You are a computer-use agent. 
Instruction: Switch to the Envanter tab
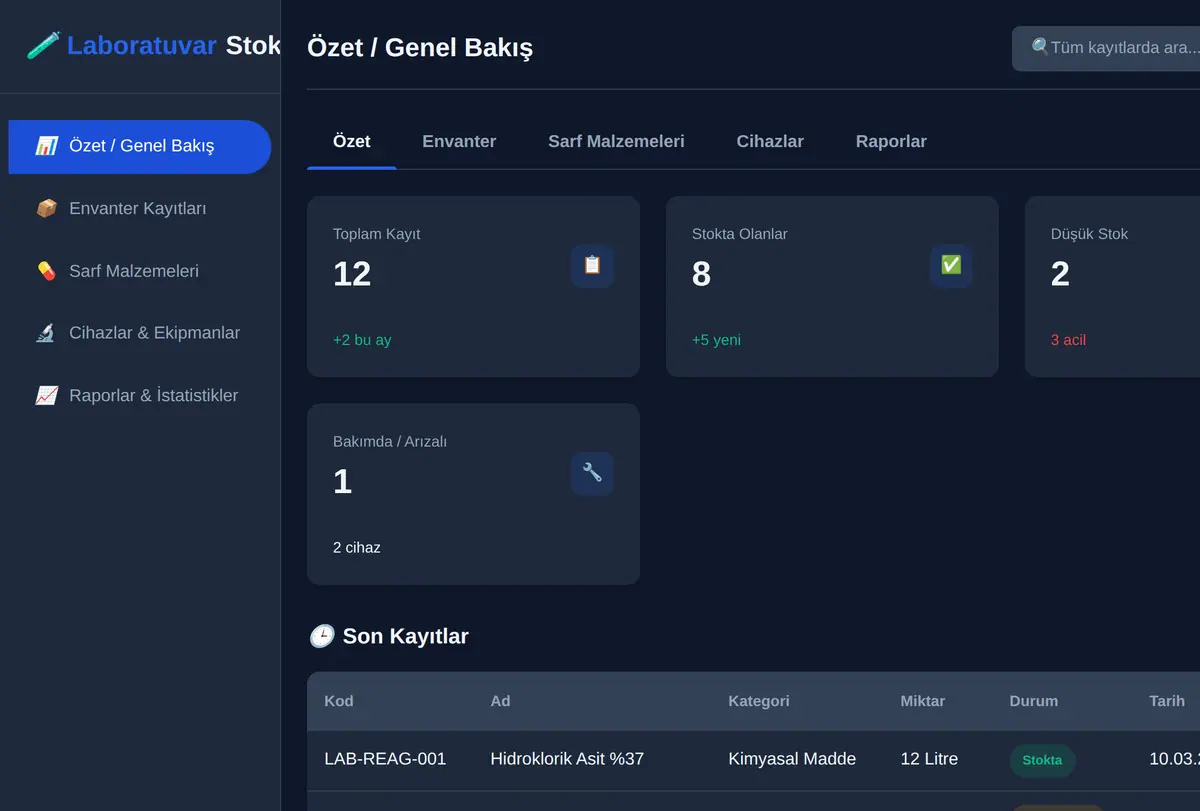pos(459,141)
